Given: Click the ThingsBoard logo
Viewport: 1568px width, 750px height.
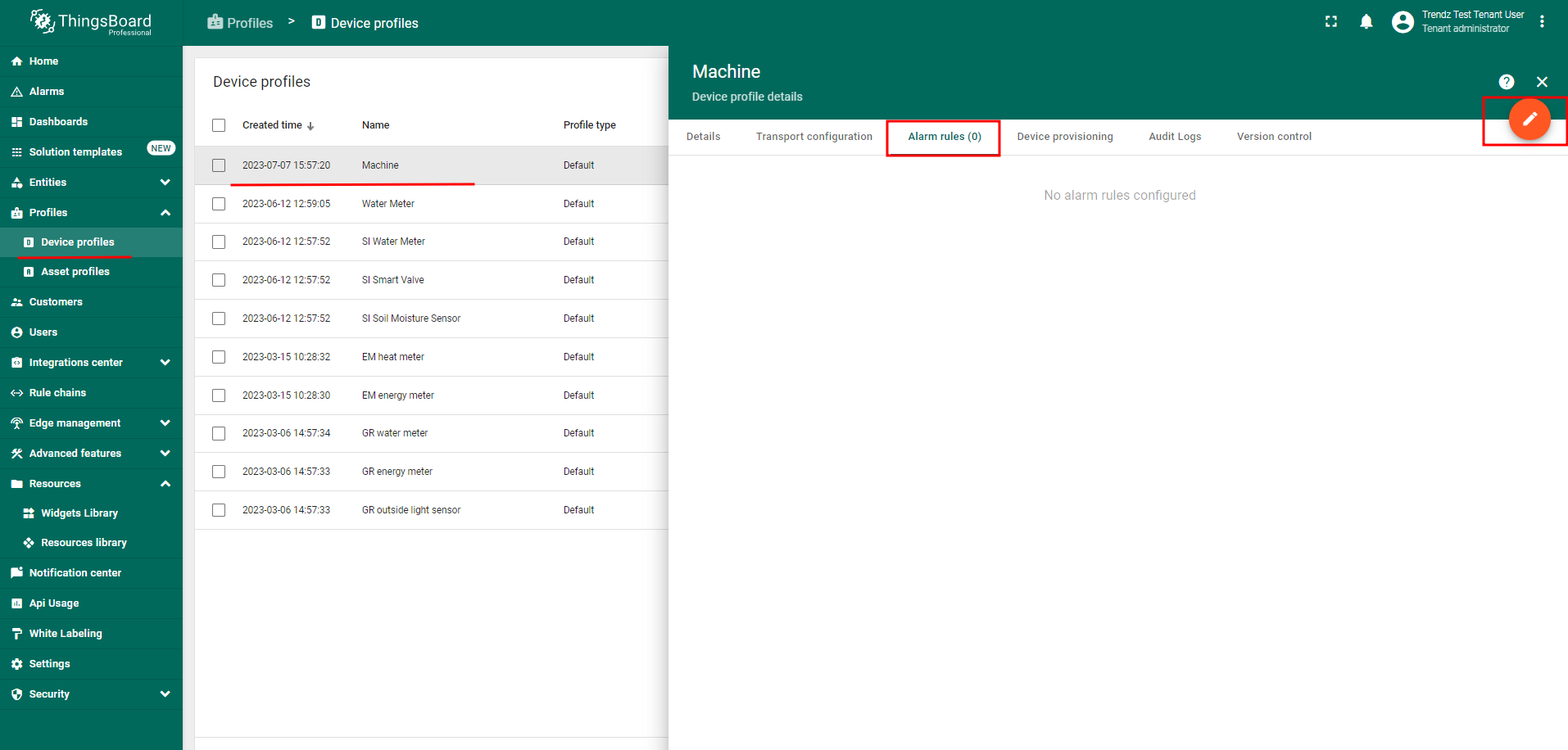Looking at the screenshot, I should click(x=91, y=22).
